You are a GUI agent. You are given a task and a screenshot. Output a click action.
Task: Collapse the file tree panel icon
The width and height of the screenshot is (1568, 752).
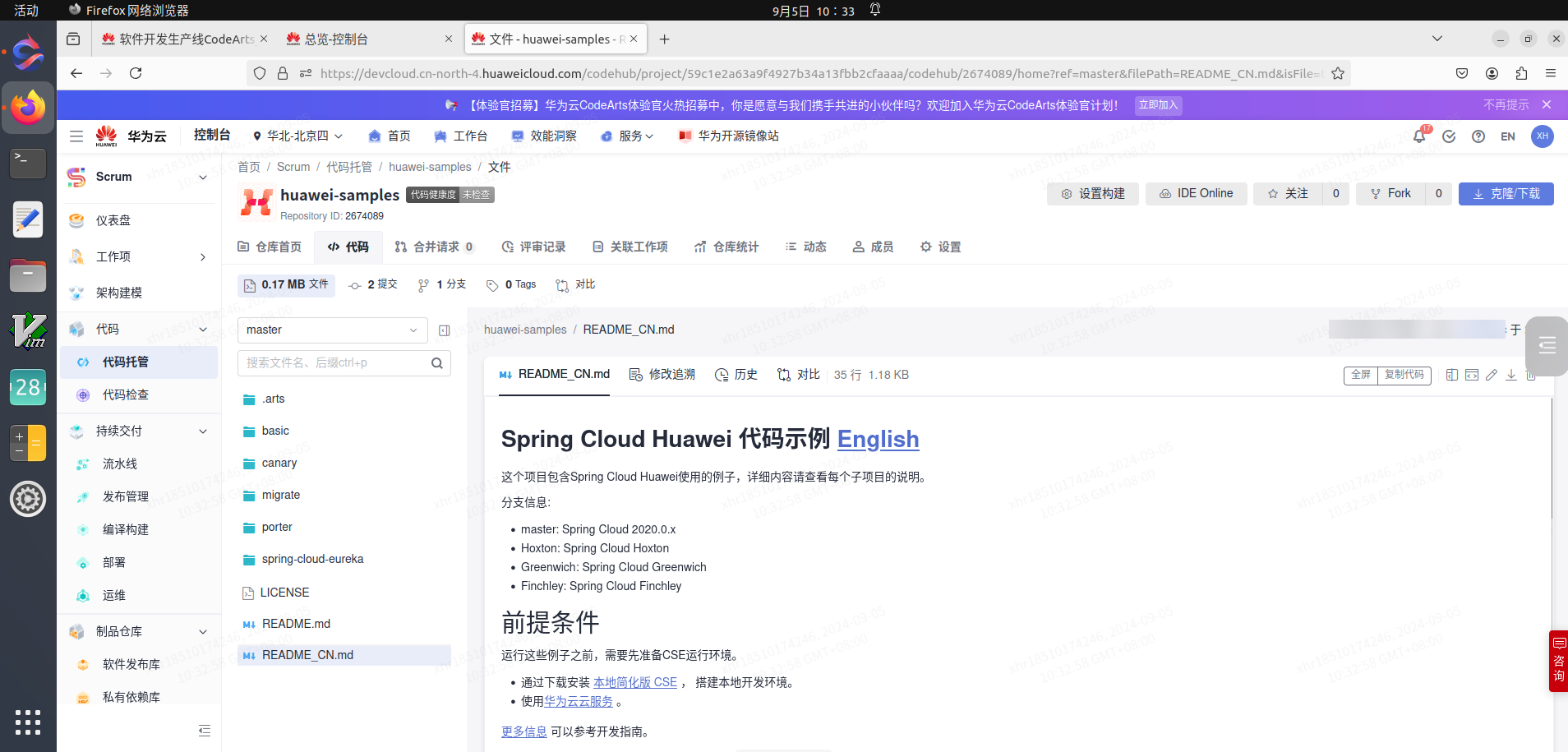pos(445,330)
